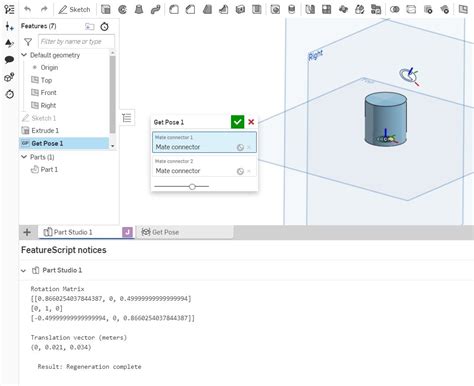The width and height of the screenshot is (474, 386).
Task: Undo the last action
Action: [x=28, y=9]
